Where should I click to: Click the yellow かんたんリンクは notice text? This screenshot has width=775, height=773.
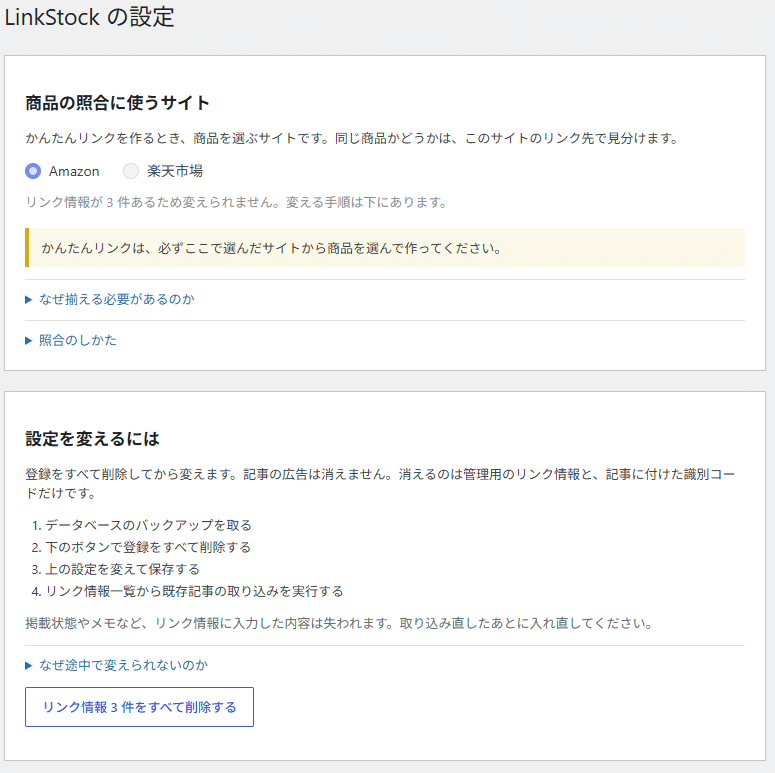271,248
